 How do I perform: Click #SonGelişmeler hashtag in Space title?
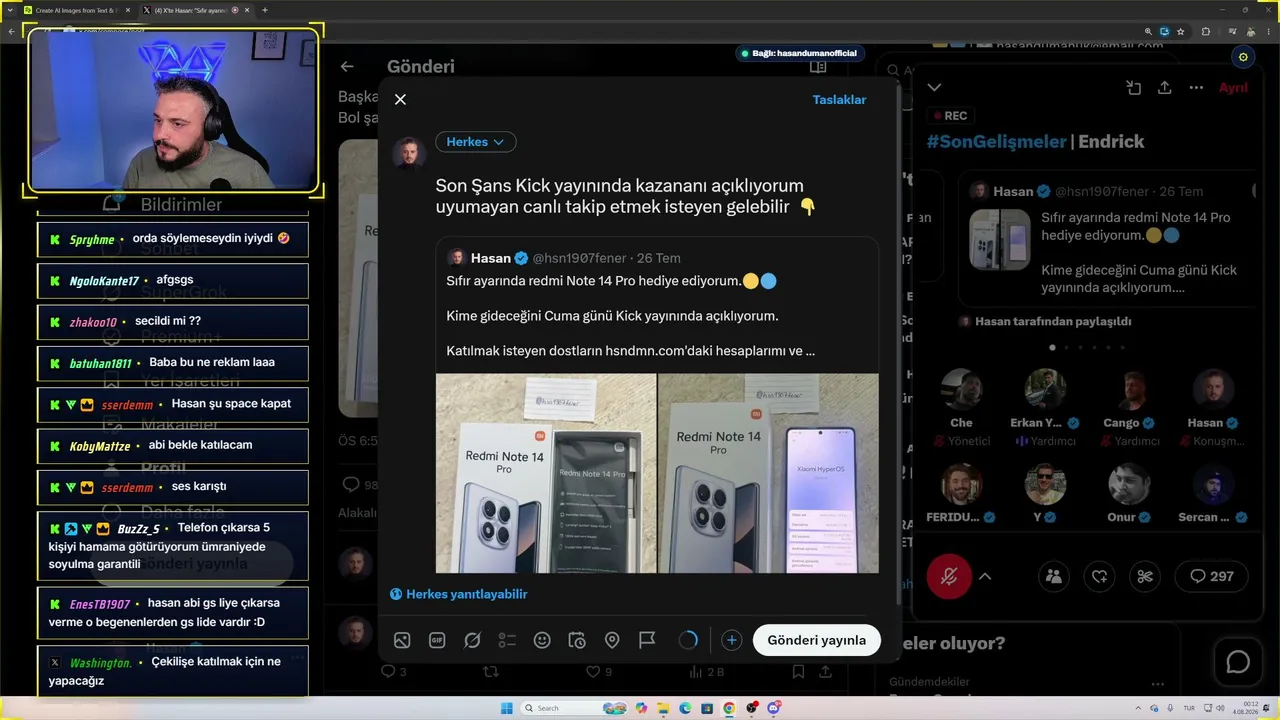[x=996, y=142]
